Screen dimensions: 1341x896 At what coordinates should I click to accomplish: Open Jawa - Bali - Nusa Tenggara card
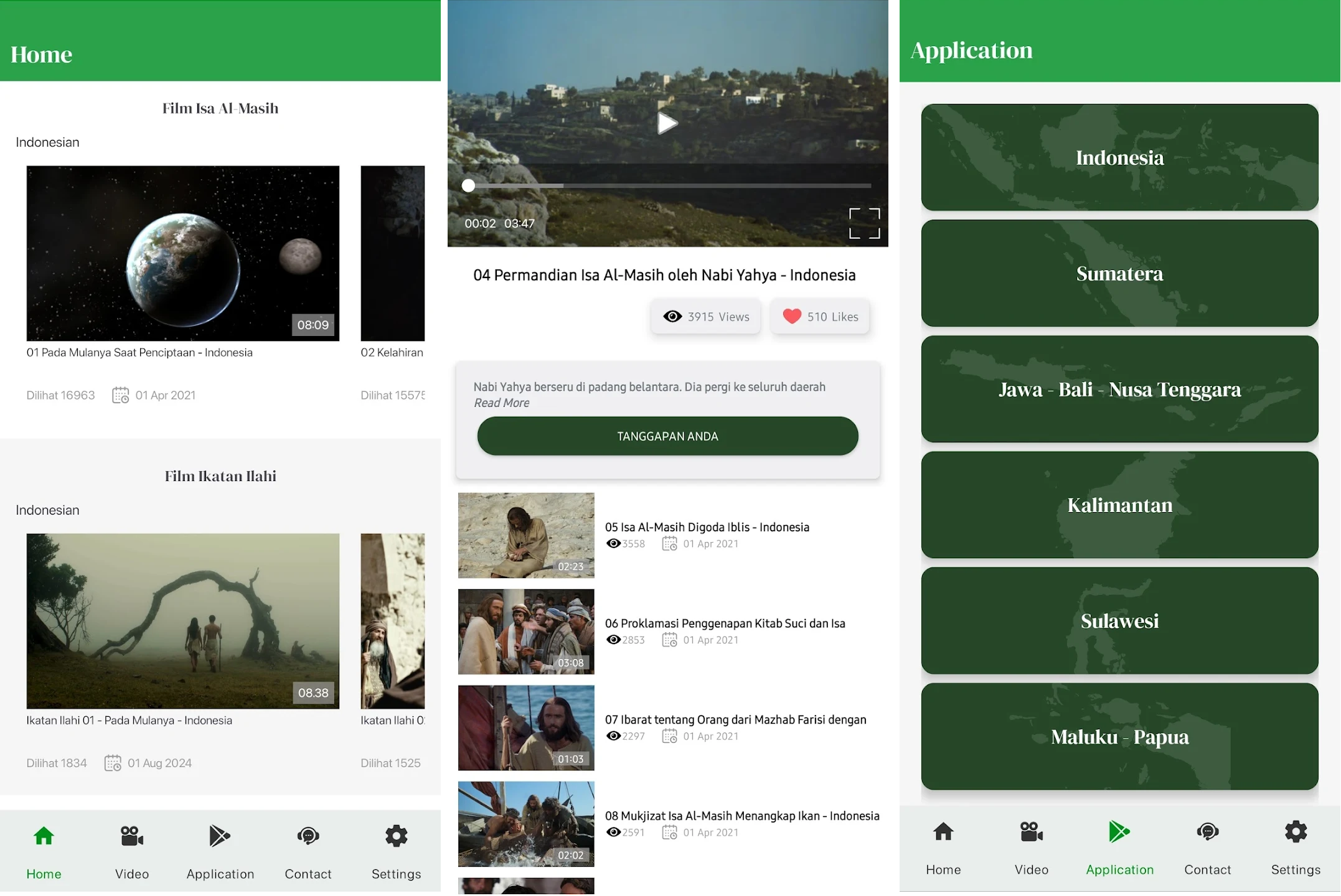click(x=1119, y=390)
